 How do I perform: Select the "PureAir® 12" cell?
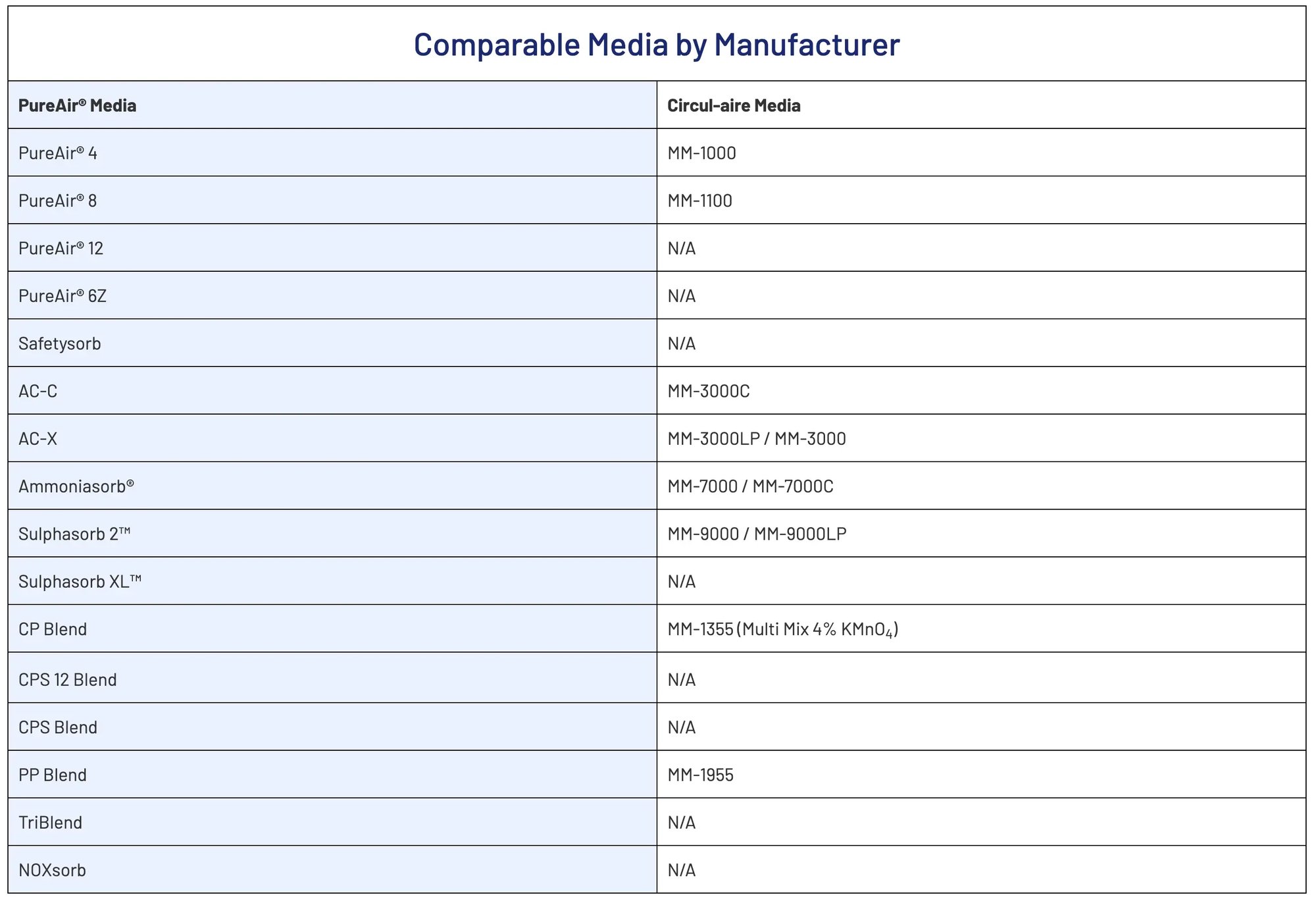tap(61, 248)
